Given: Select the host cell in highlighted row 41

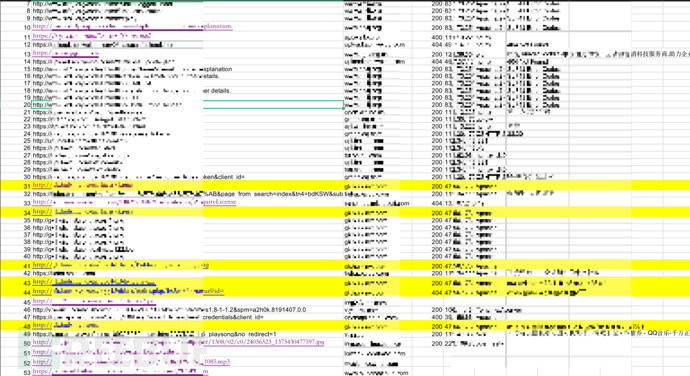Looking at the screenshot, I should 365,267.
